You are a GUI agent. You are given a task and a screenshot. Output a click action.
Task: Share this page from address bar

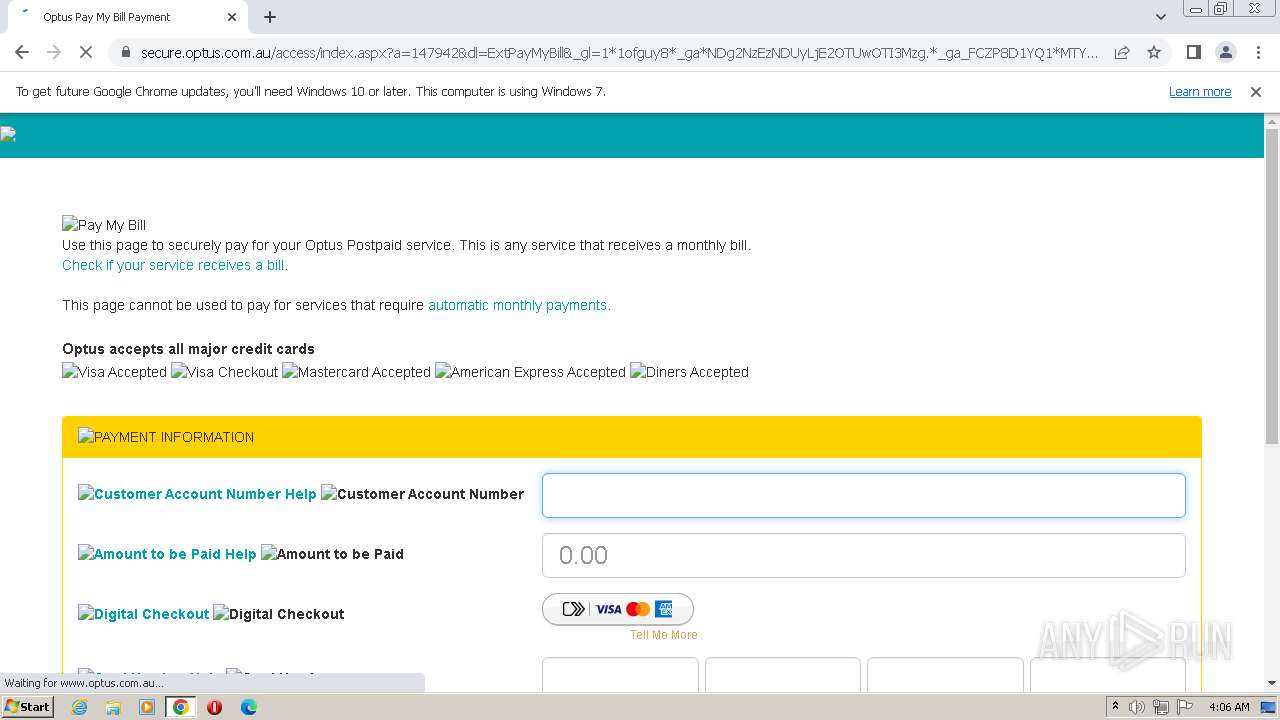point(1122,52)
